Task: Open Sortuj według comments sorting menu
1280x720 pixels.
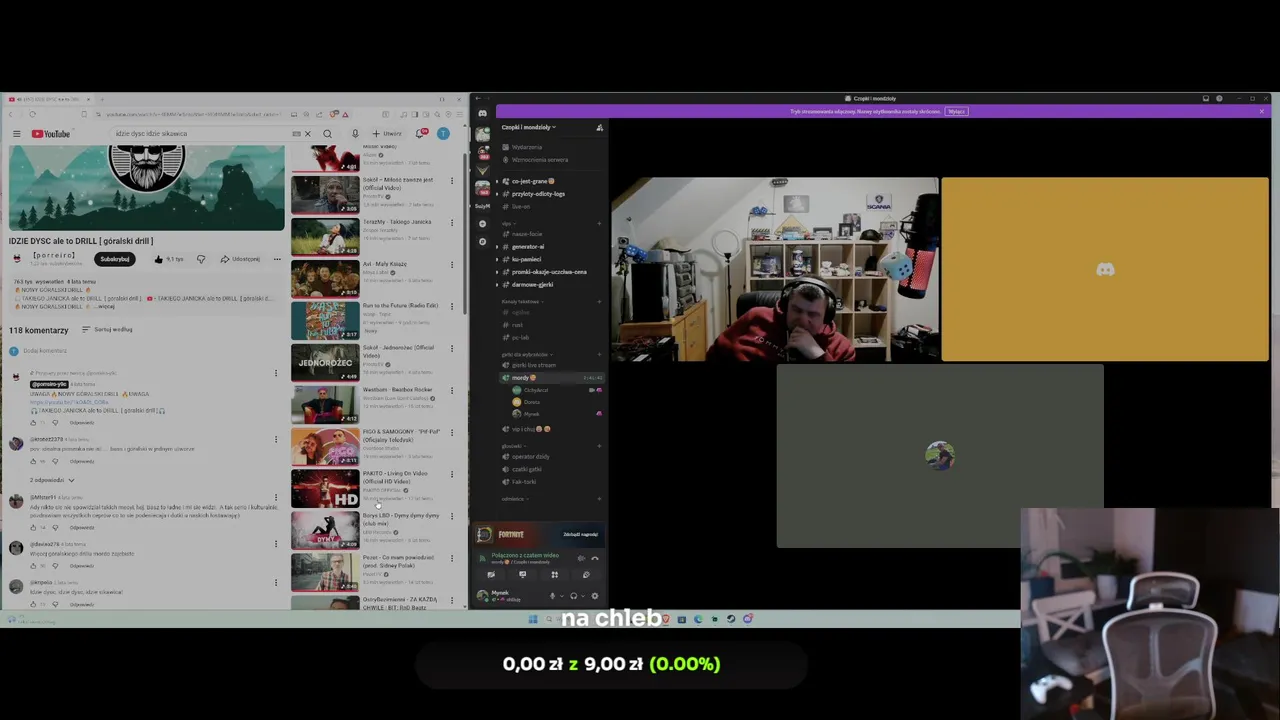Action: tap(107, 329)
